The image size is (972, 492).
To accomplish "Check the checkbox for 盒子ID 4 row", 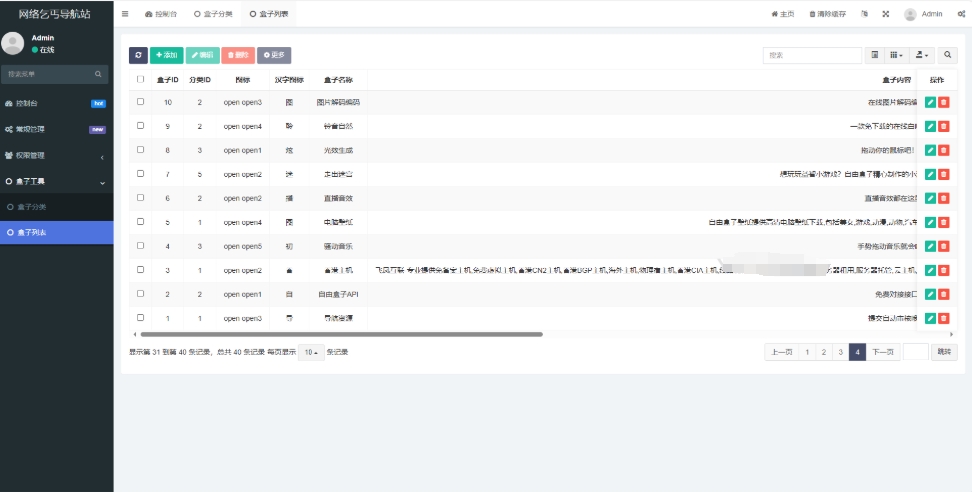I will coord(140,246).
